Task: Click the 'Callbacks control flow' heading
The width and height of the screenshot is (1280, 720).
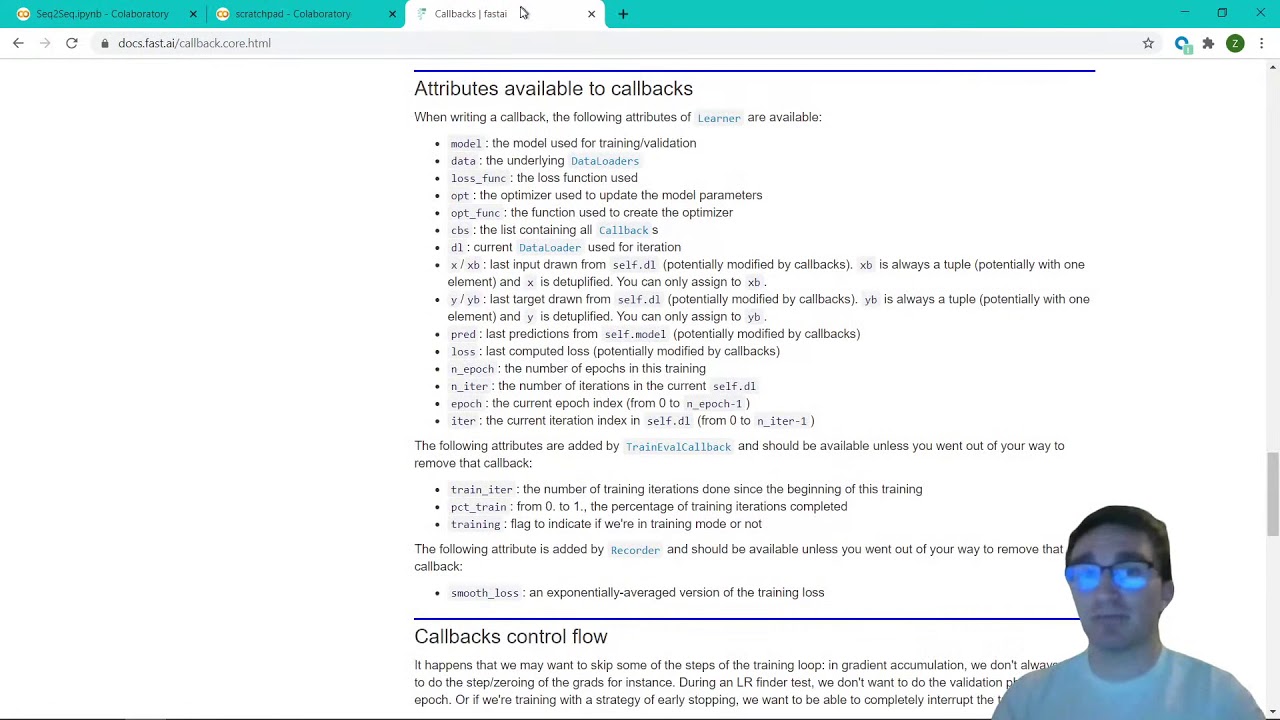Action: coord(511,637)
